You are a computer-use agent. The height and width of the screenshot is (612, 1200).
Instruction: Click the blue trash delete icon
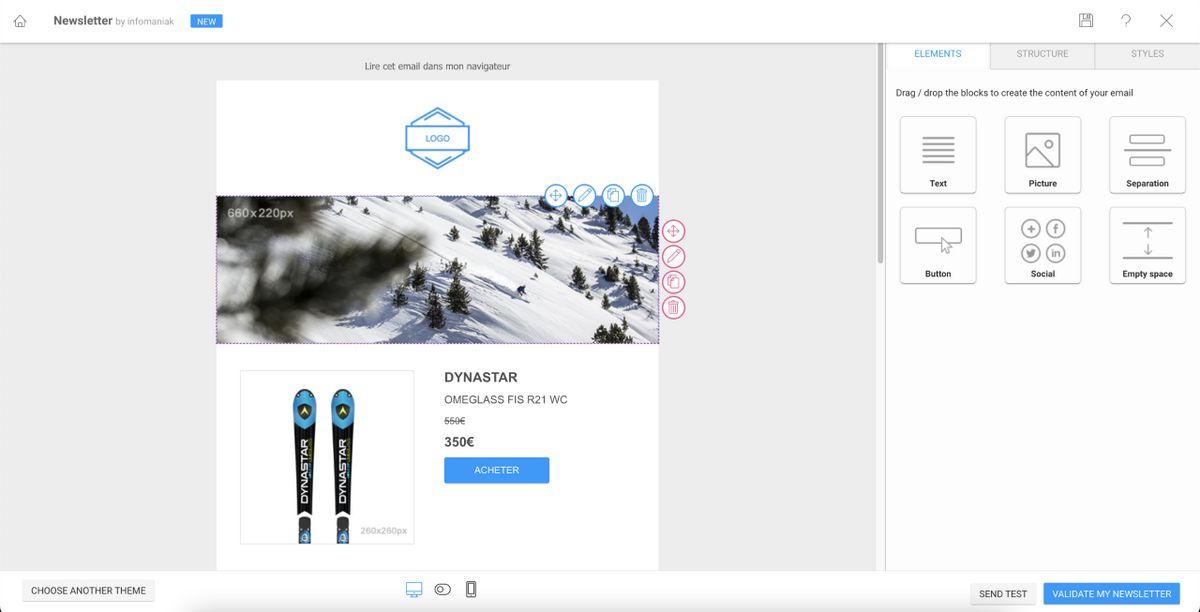pyautogui.click(x=642, y=195)
